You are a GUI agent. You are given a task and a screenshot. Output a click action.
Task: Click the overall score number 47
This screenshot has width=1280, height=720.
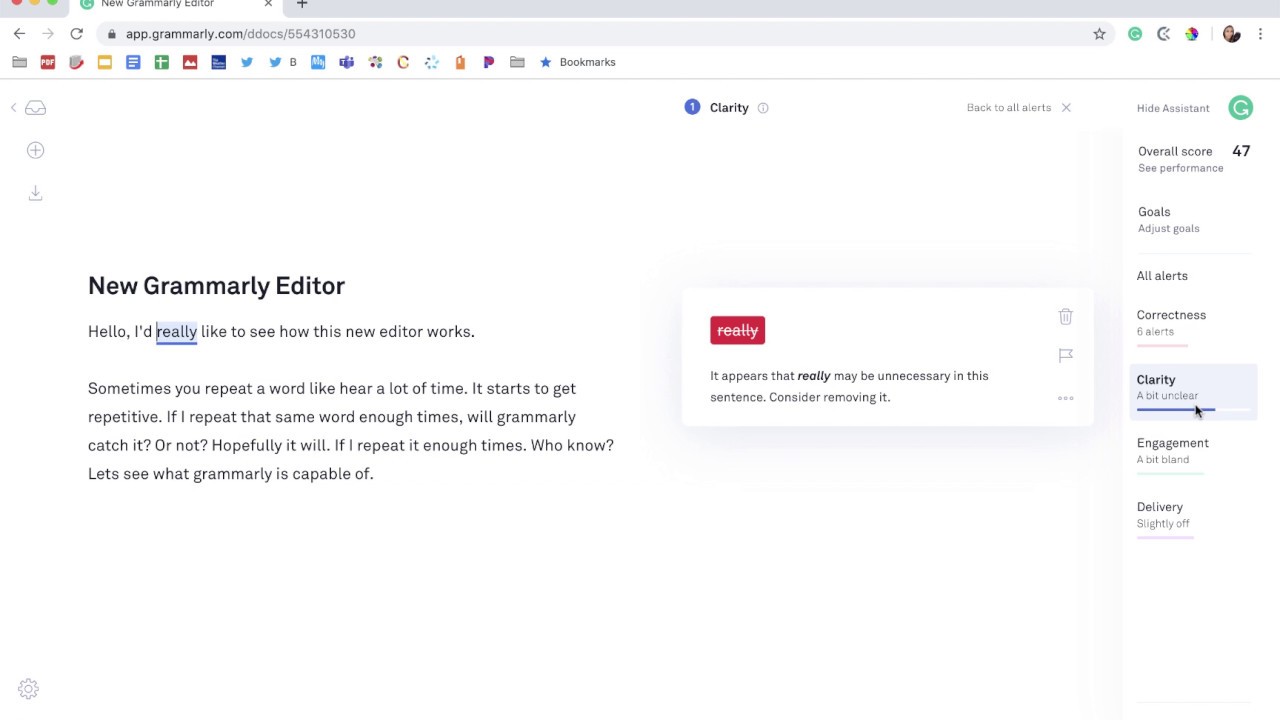pyautogui.click(x=1241, y=151)
